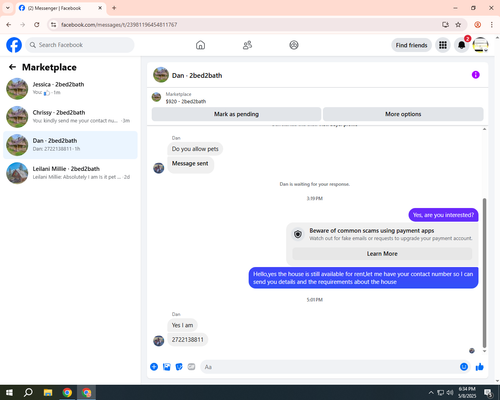Open Jessica - 2bed2bath conversation

pyautogui.click(x=70, y=89)
